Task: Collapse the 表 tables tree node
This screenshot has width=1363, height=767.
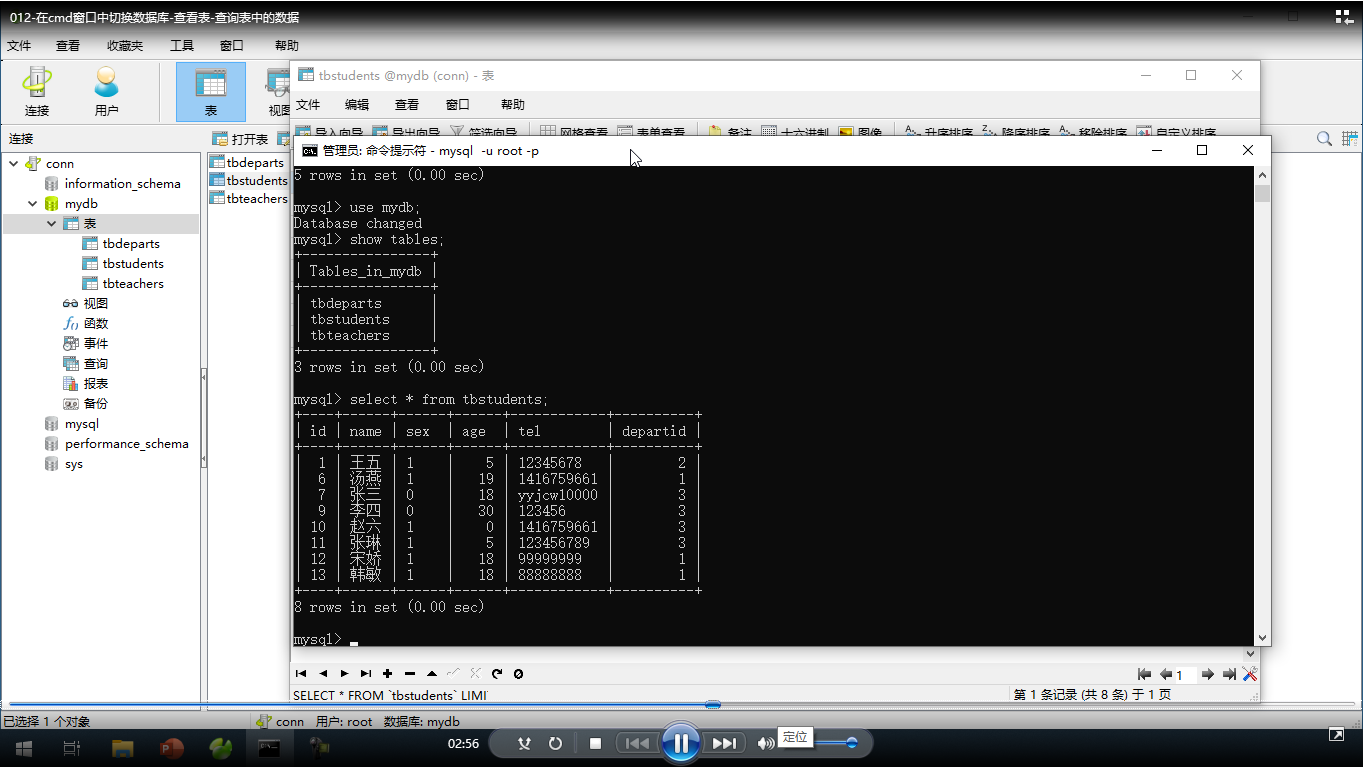Action: tap(52, 224)
